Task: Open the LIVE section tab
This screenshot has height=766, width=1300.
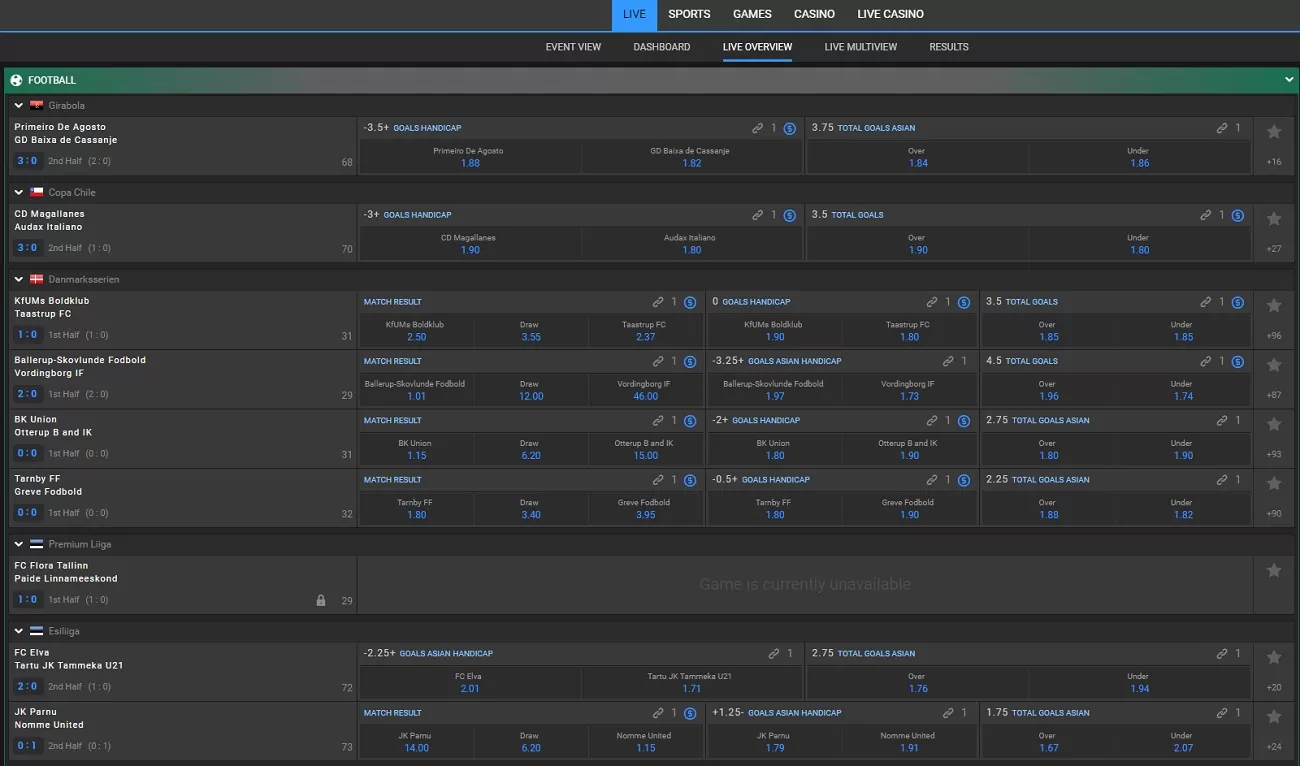Action: [634, 14]
